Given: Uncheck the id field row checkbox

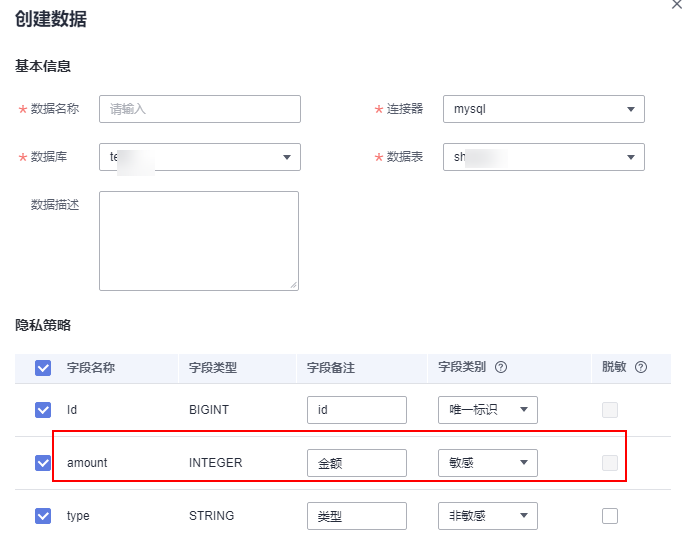Looking at the screenshot, I should (43, 410).
